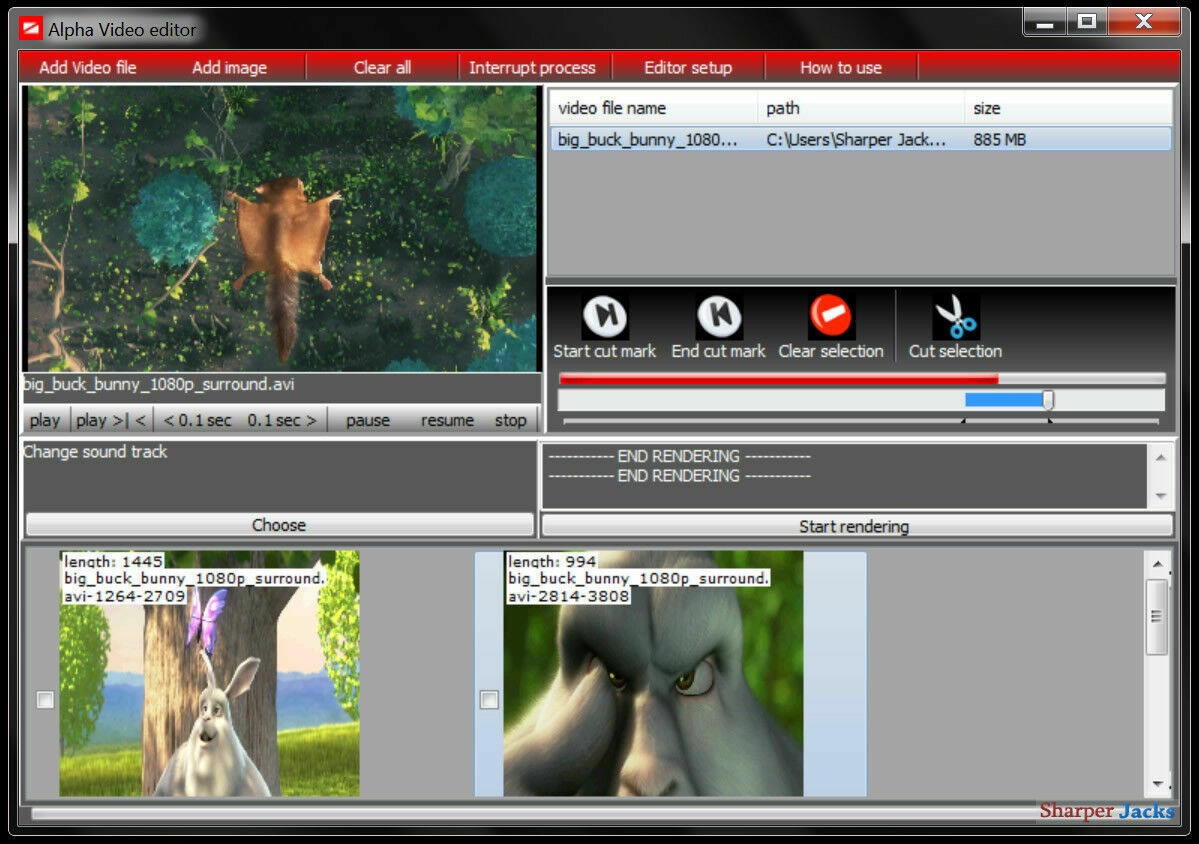Click the render log scroll up arrow
This screenshot has width=1199, height=844.
coord(1161,457)
